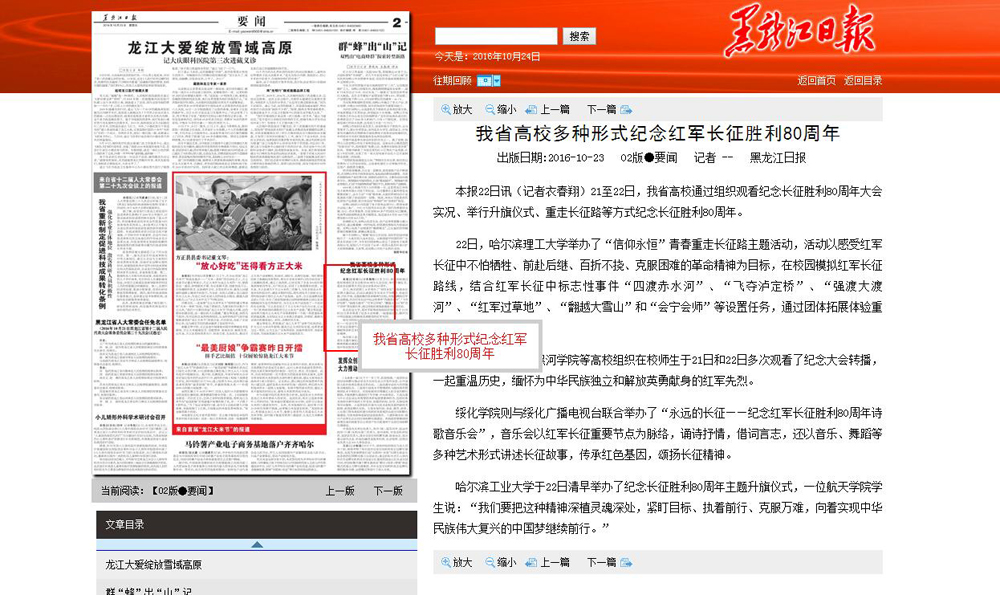
Task: Click the bottom 放大 zoom-in magnifier icon
Action: tap(445, 562)
